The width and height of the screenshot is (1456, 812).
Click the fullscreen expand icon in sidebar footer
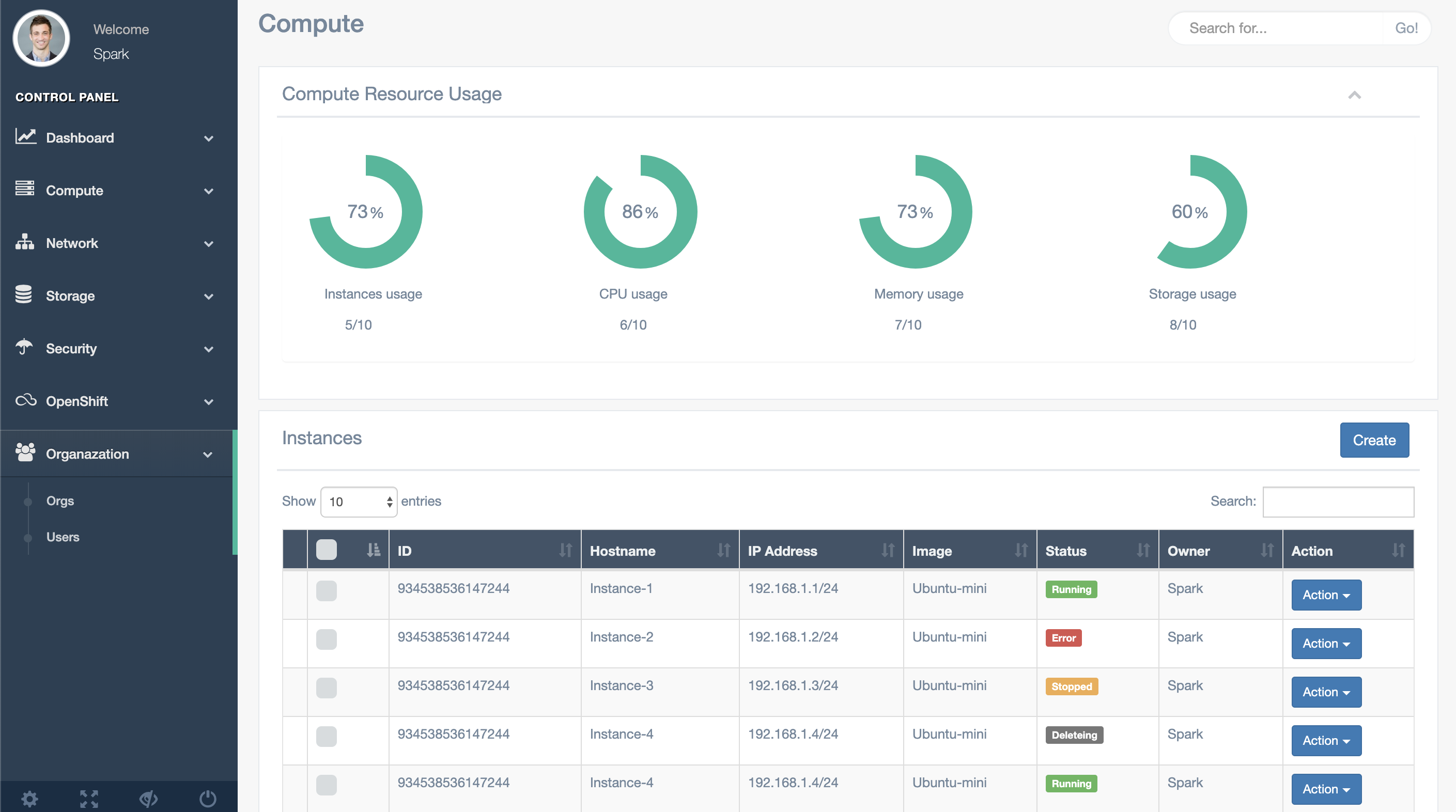click(89, 799)
